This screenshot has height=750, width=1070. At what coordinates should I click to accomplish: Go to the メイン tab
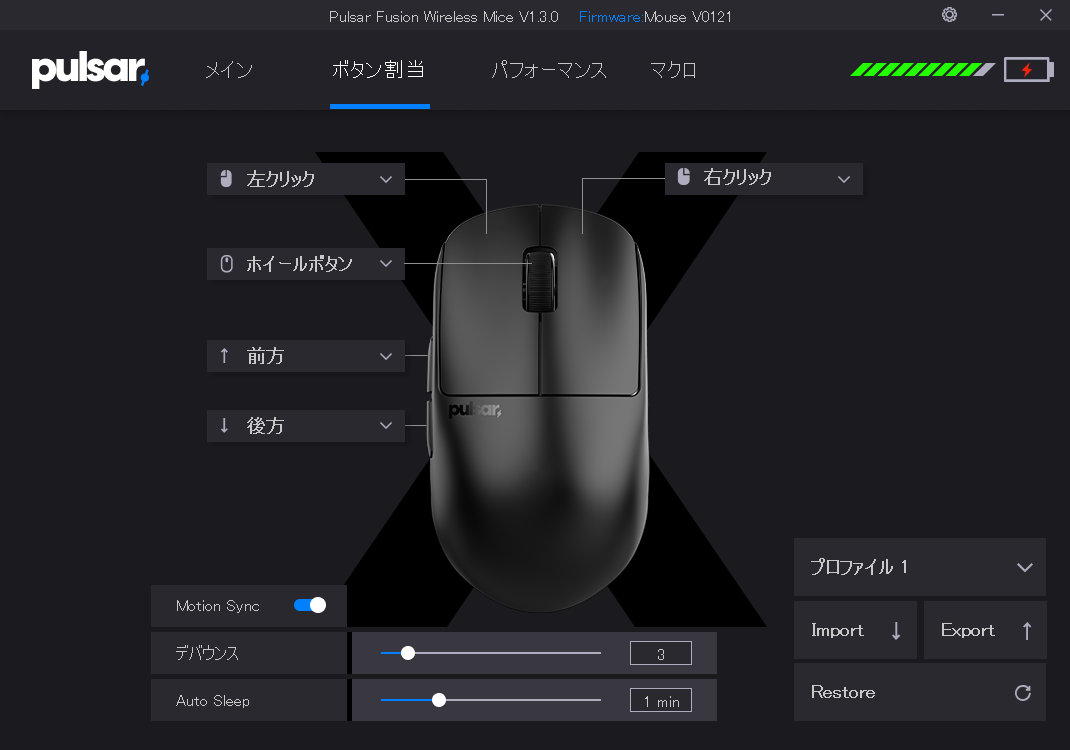coord(229,71)
